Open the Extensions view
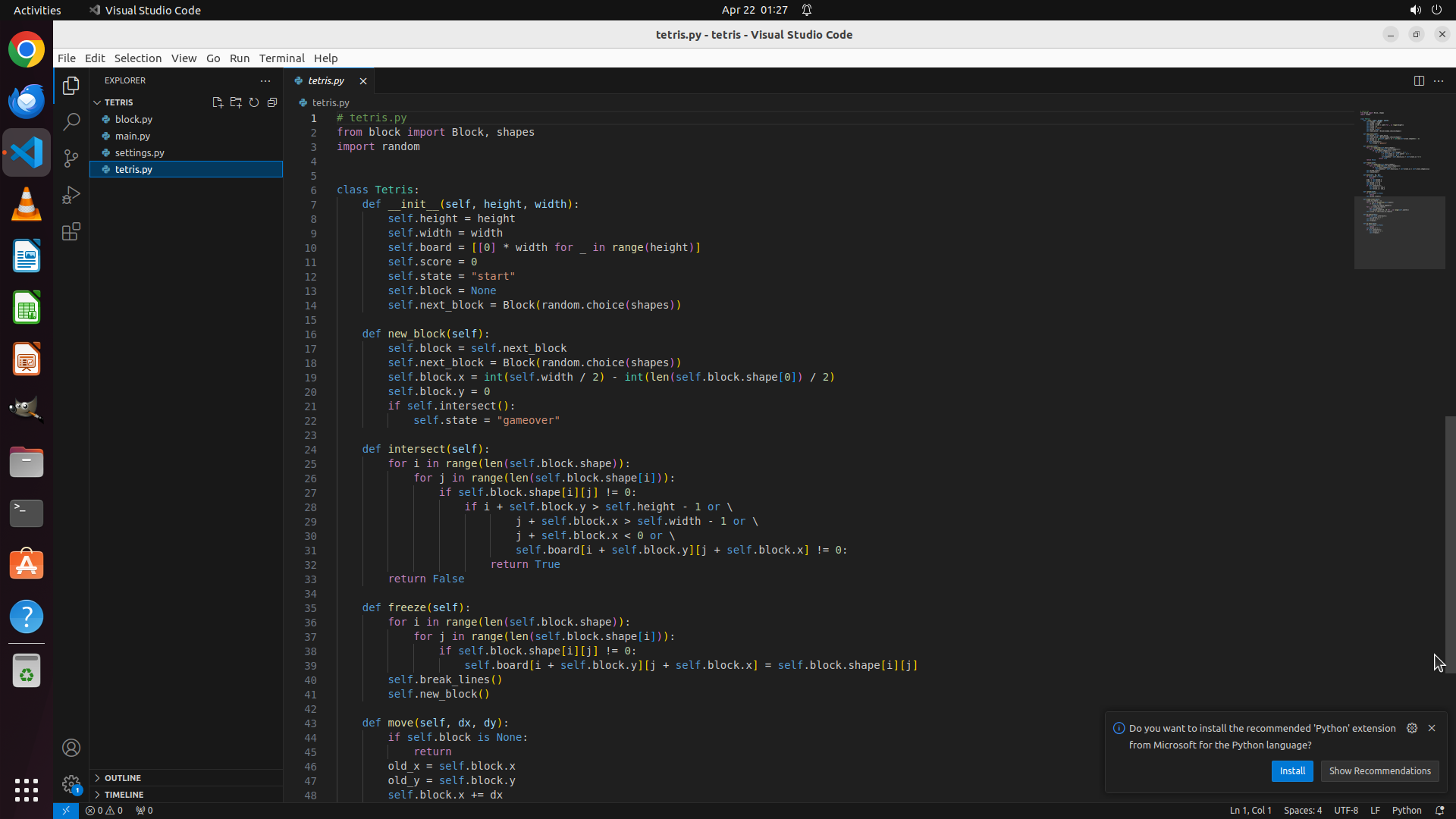 click(x=71, y=231)
